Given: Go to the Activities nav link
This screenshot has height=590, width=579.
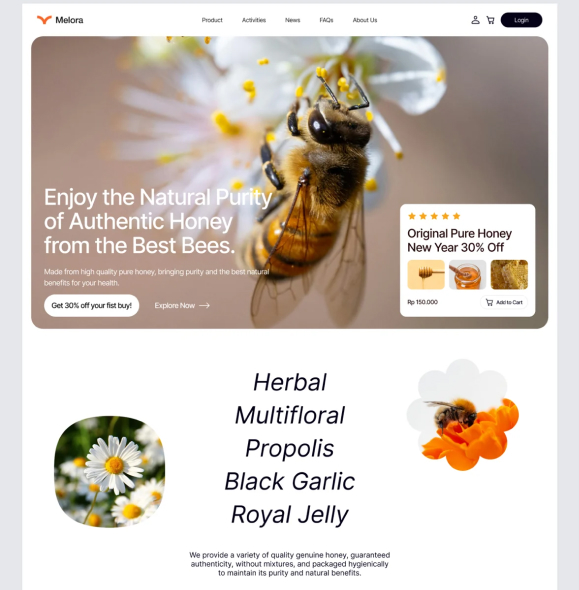Looking at the screenshot, I should [254, 20].
